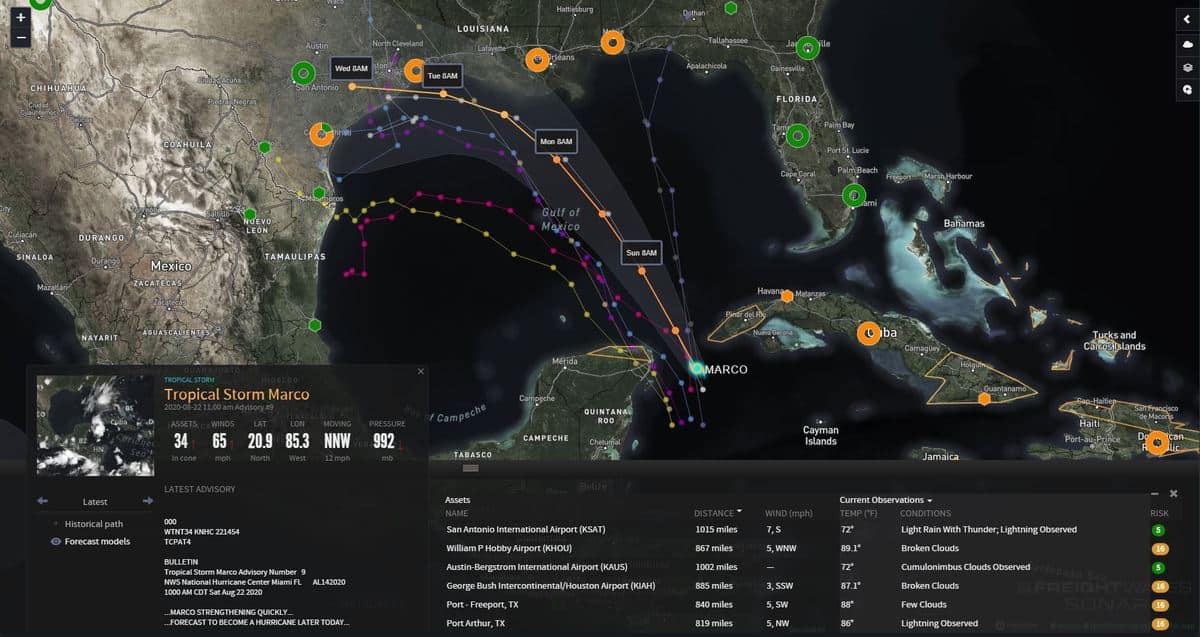Sort assets by the DISTANCE column
The width and height of the screenshot is (1200, 637).
pyautogui.click(x=716, y=513)
